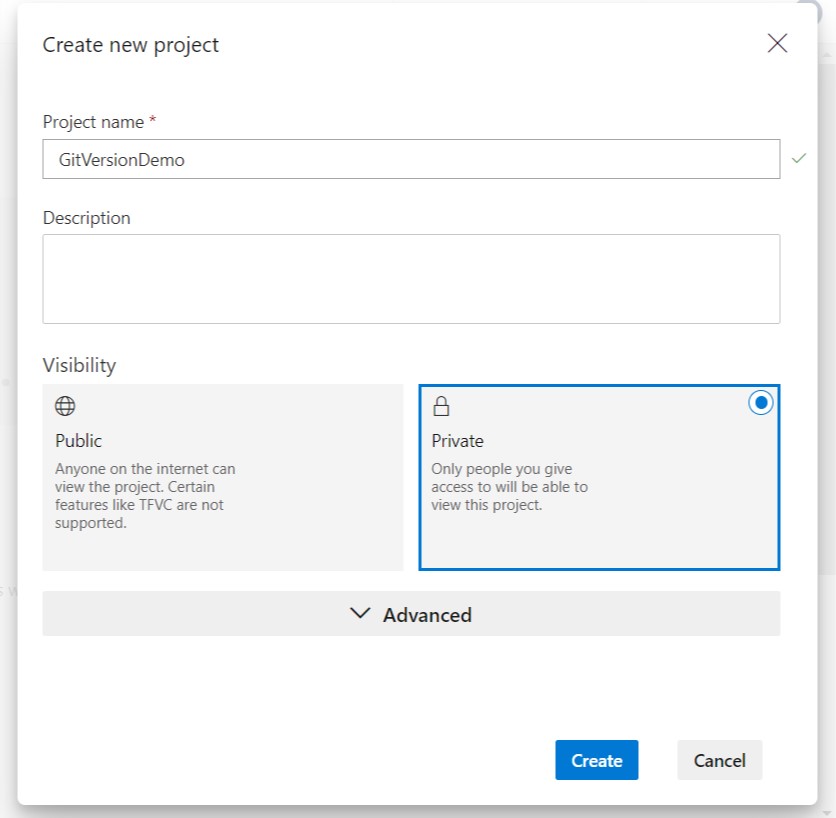Close the Create new project dialog
836x818 pixels.
coord(777,43)
